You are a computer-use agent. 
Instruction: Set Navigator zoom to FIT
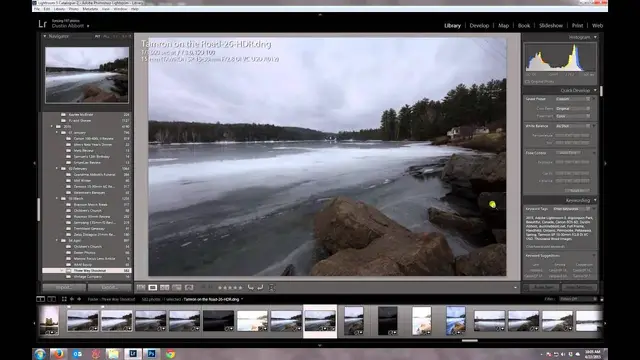coord(97,36)
